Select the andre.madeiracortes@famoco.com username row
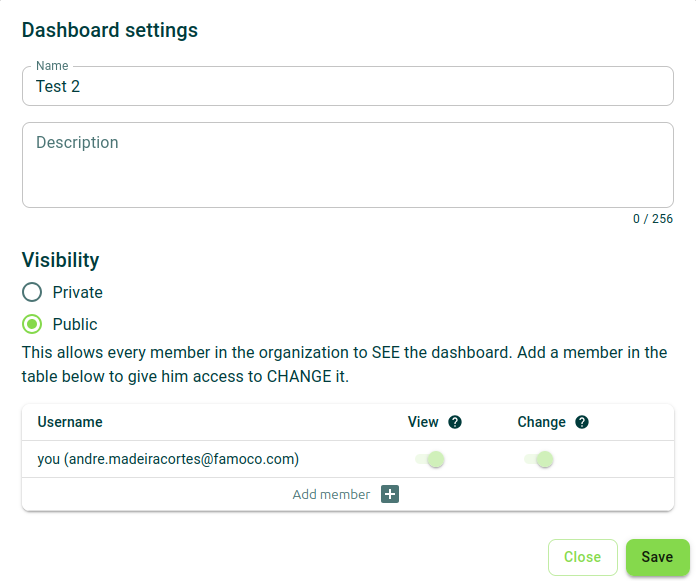The height and width of the screenshot is (581, 696). point(348,459)
